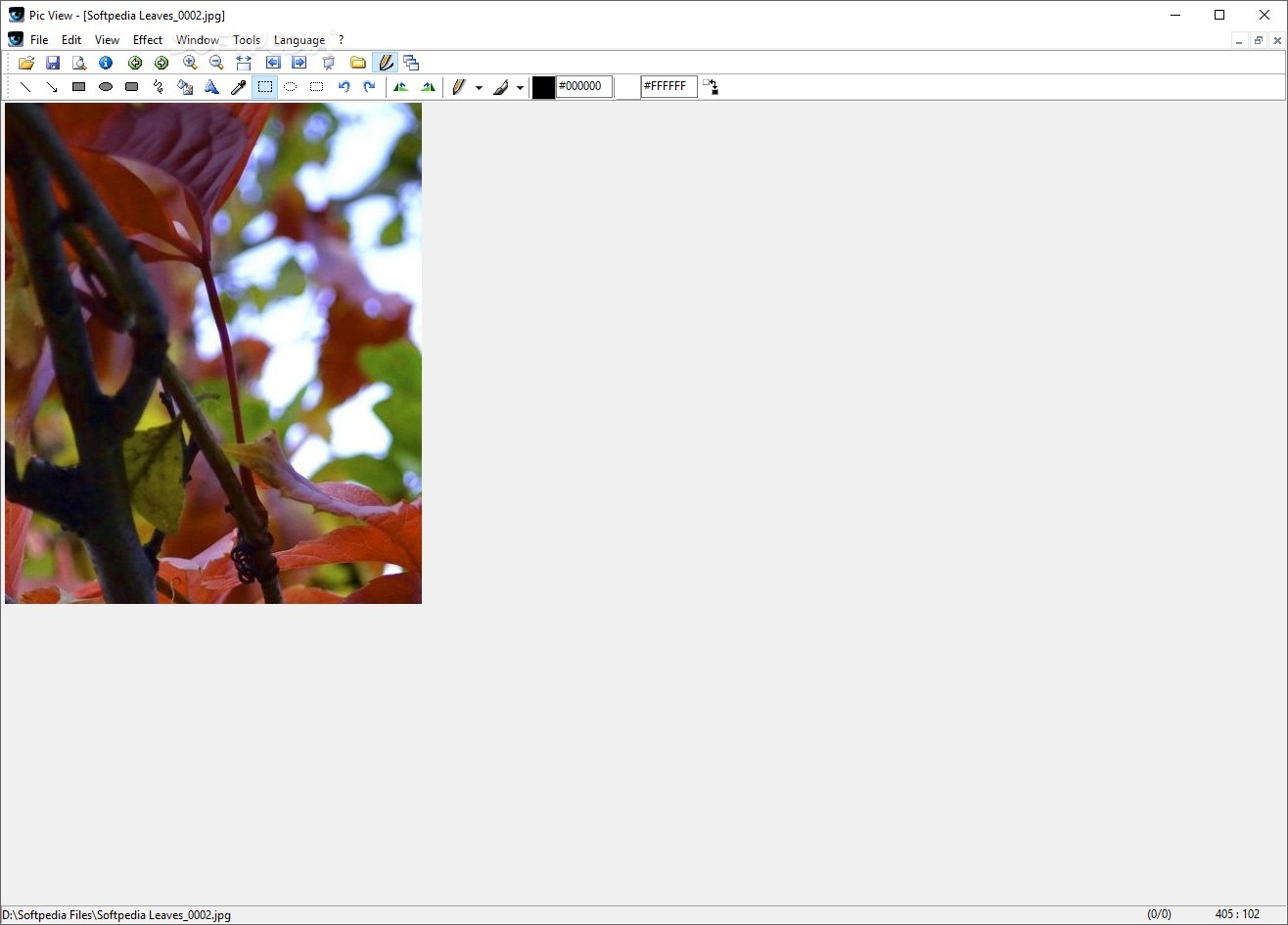Select the filled Rectangle tool
This screenshot has height=925, width=1288.
point(79,87)
